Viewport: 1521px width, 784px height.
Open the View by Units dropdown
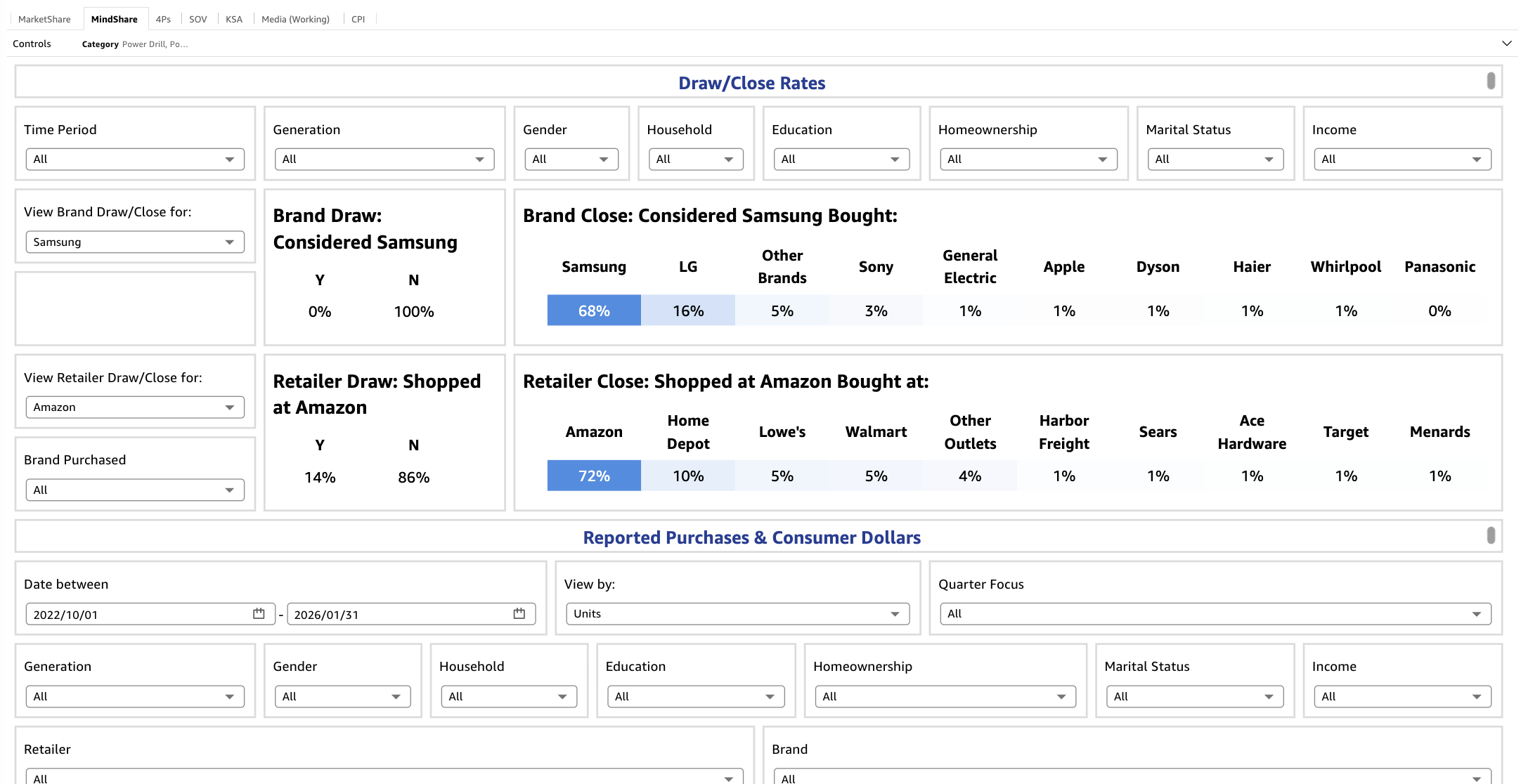tap(737, 614)
